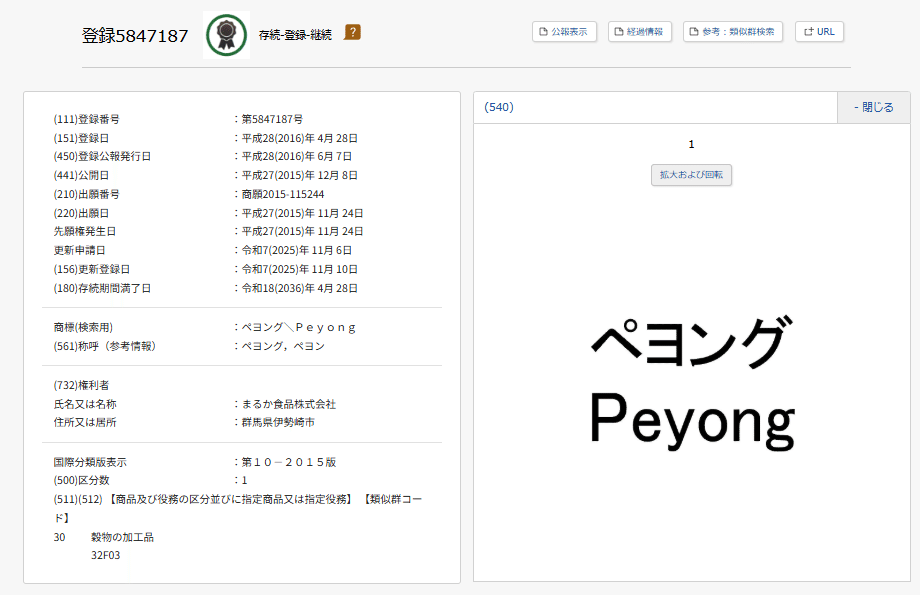The image size is (920, 595).
Task: Click the 拡大および回転 enlarge and rotate button
Action: [x=691, y=175]
